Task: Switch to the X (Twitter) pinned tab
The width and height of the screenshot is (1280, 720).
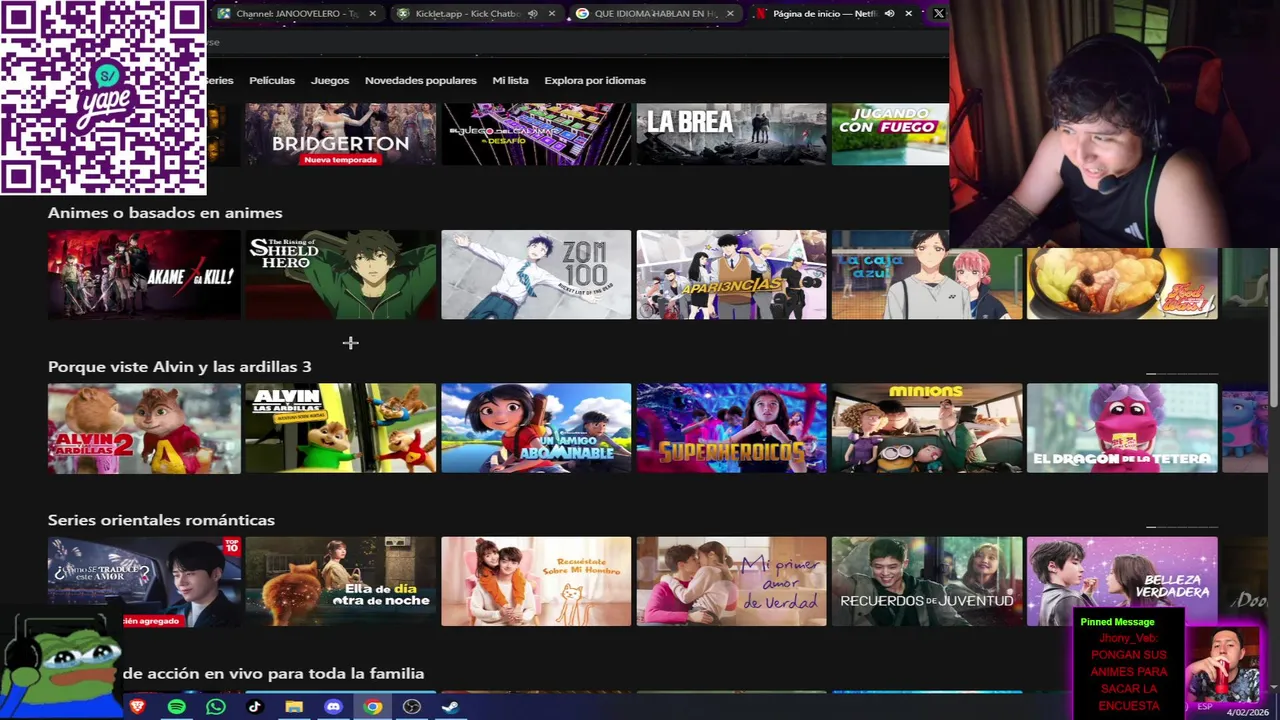Action: click(938, 14)
